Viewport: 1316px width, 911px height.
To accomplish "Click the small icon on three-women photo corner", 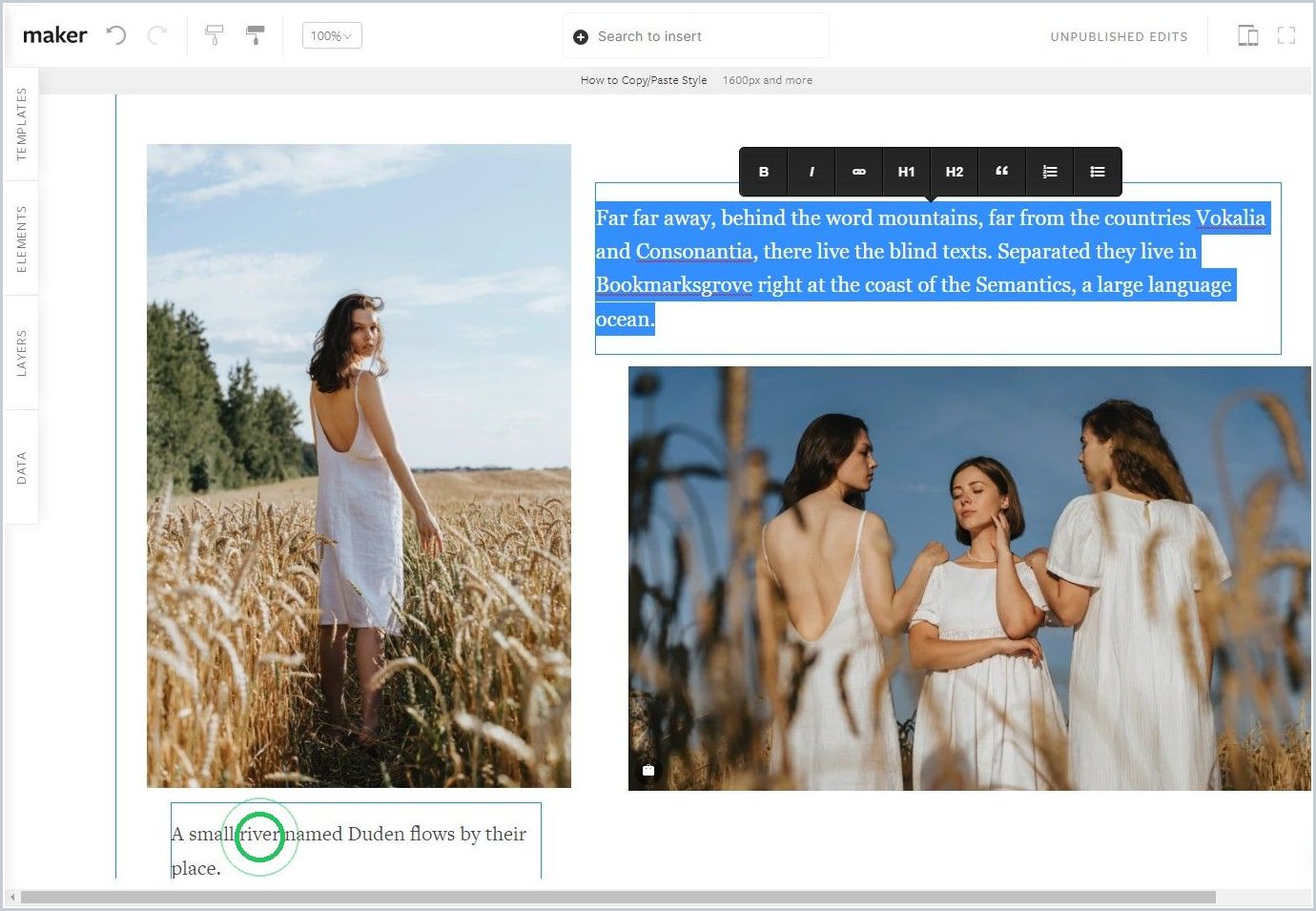I will point(648,771).
